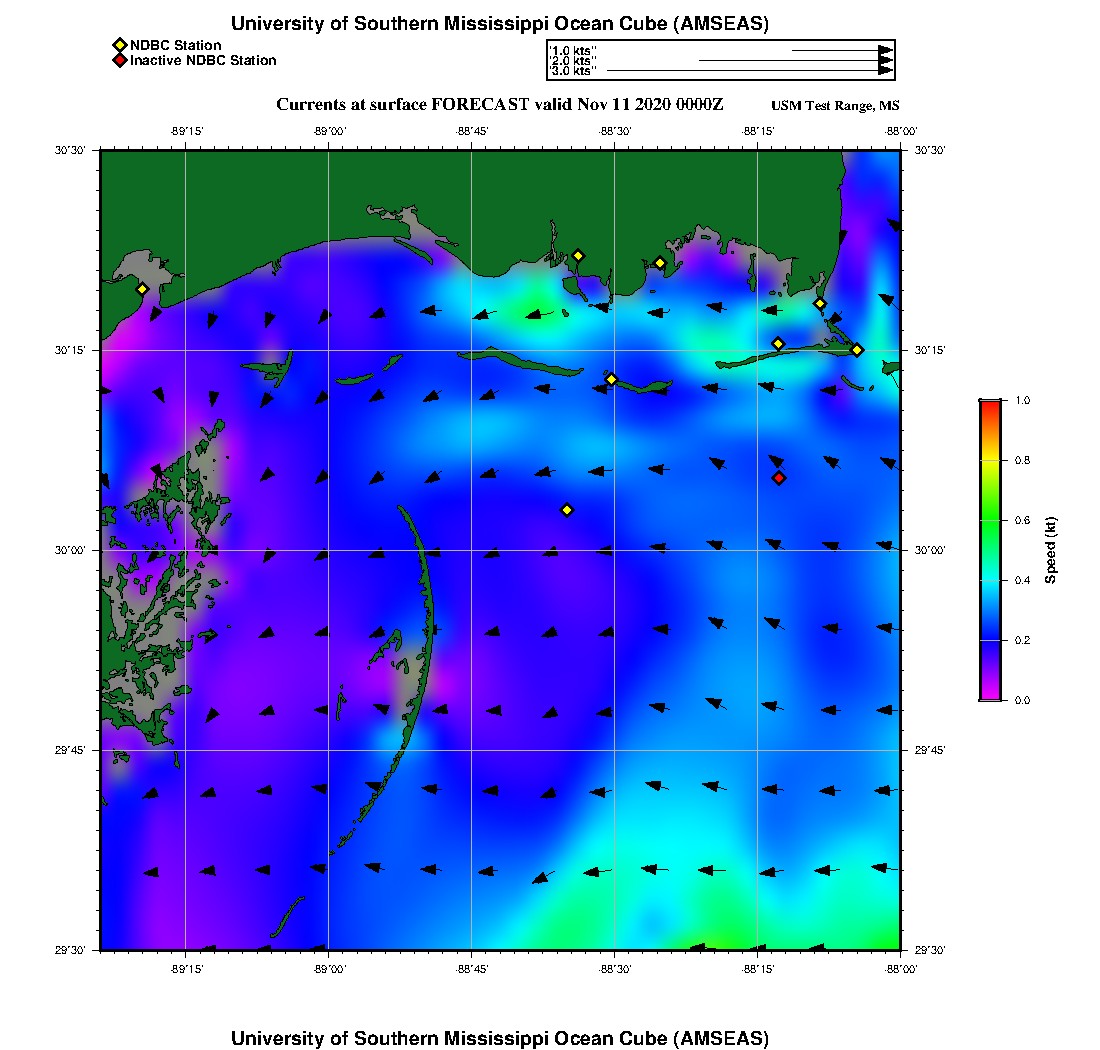1100x1050 pixels.
Task: Select the yellow station marker on the barrier island near the 88°30' gridline
Action: 611,379
